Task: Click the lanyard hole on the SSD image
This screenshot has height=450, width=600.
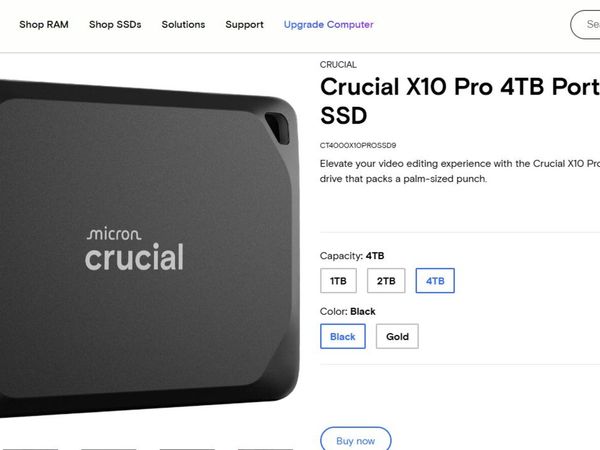Action: (277, 128)
